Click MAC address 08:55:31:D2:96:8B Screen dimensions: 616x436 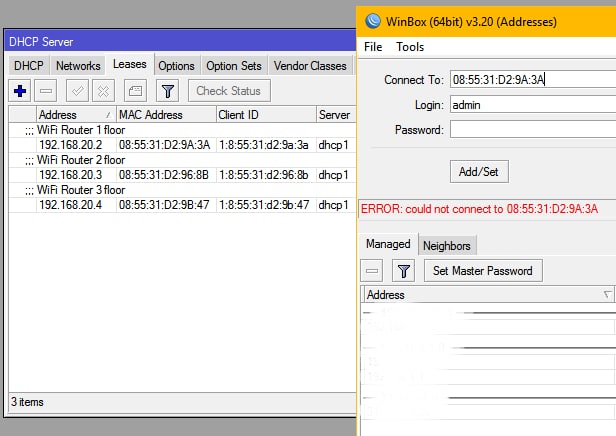click(x=164, y=175)
